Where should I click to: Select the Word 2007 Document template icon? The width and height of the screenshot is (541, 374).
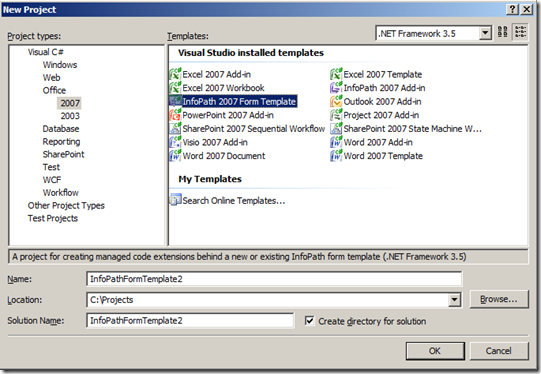175,156
